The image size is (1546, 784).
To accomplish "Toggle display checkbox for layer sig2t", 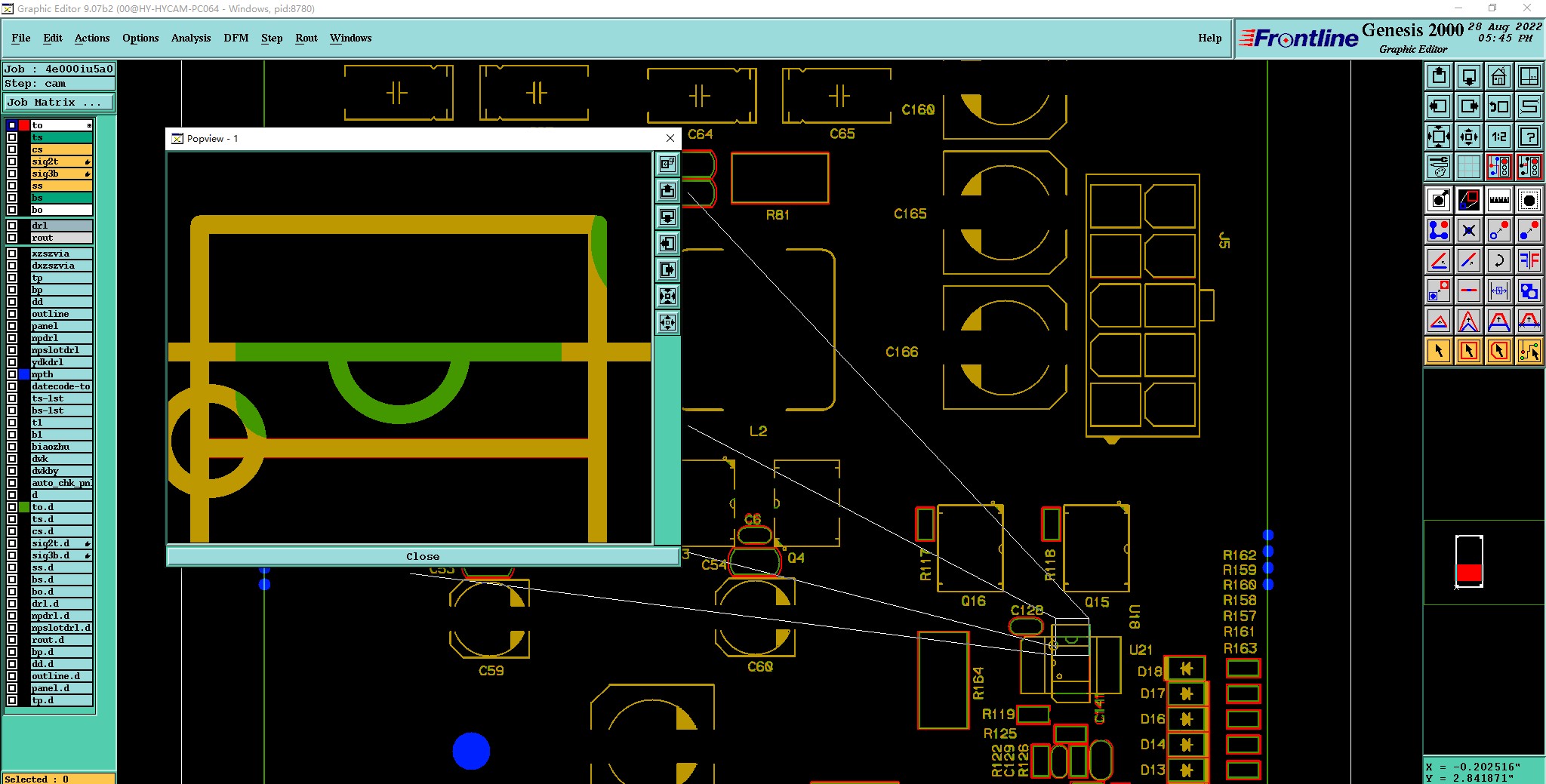I will 12,161.
